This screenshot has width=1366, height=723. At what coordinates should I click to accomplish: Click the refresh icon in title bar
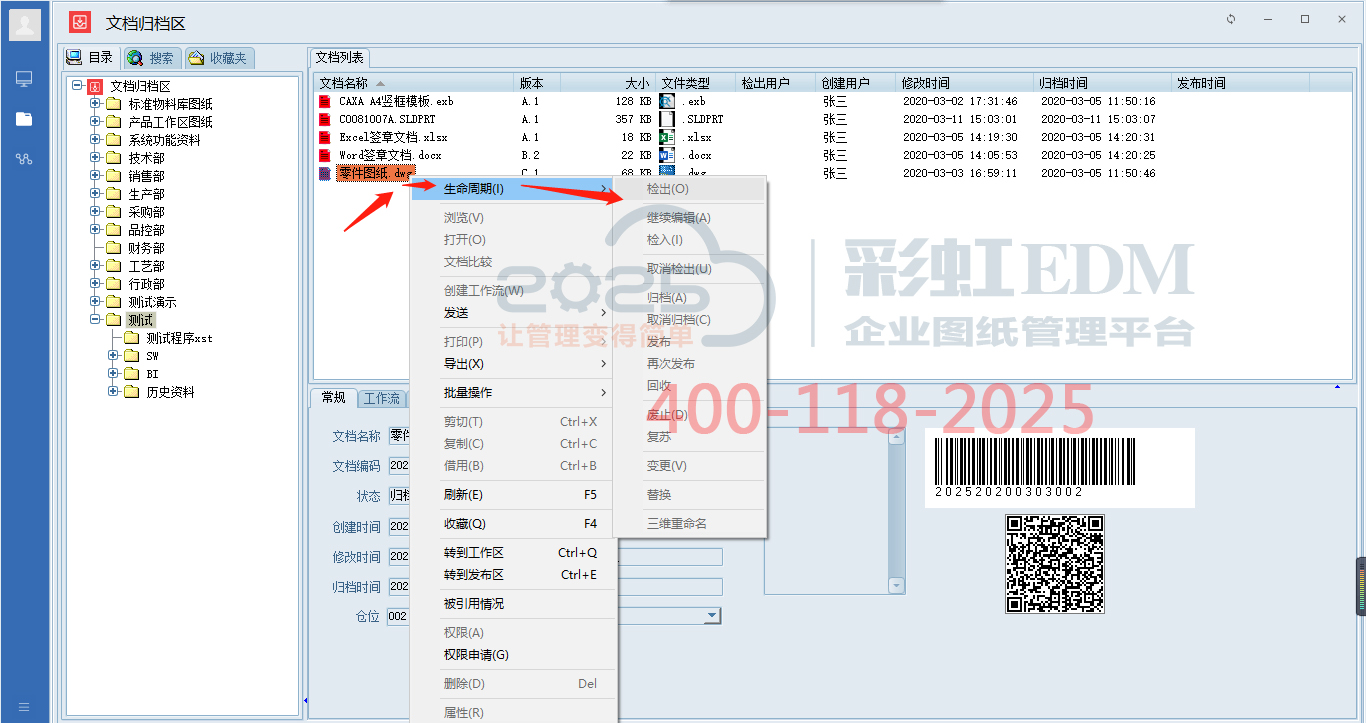(1231, 19)
